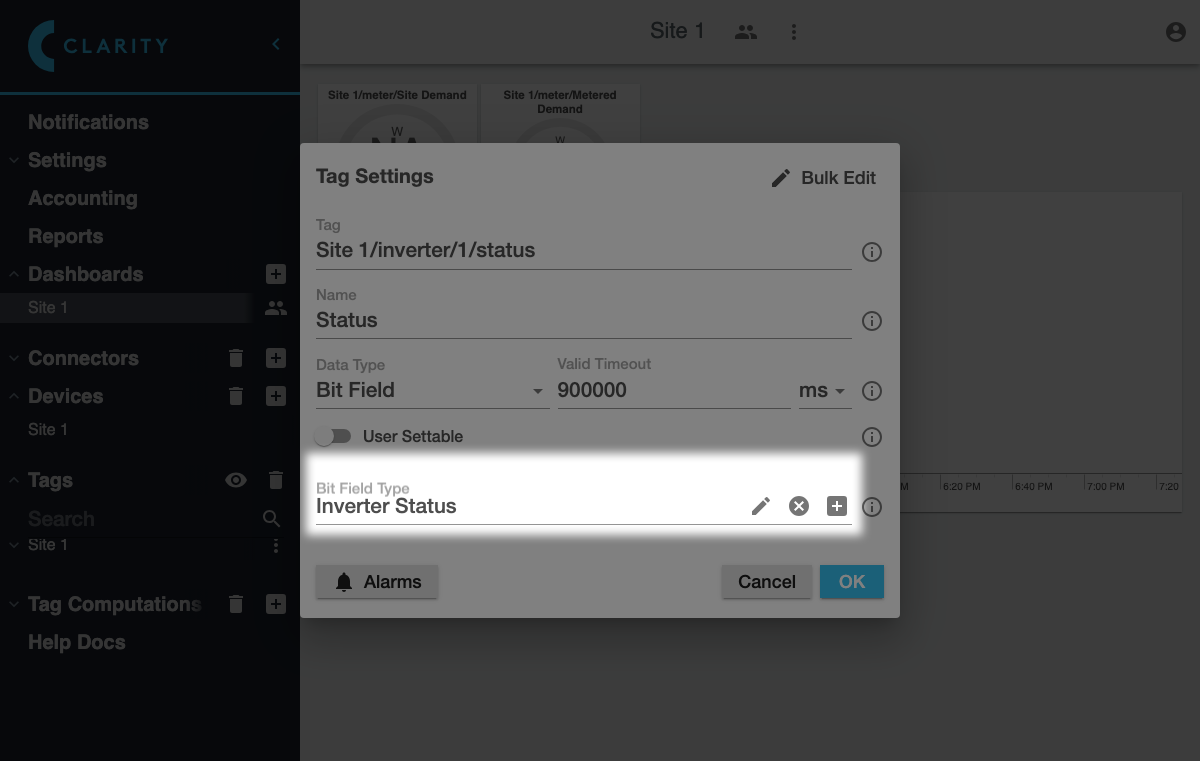The image size is (1200, 761).
Task: Collapse the sidebar with the chevron arrow
Action: 276,44
